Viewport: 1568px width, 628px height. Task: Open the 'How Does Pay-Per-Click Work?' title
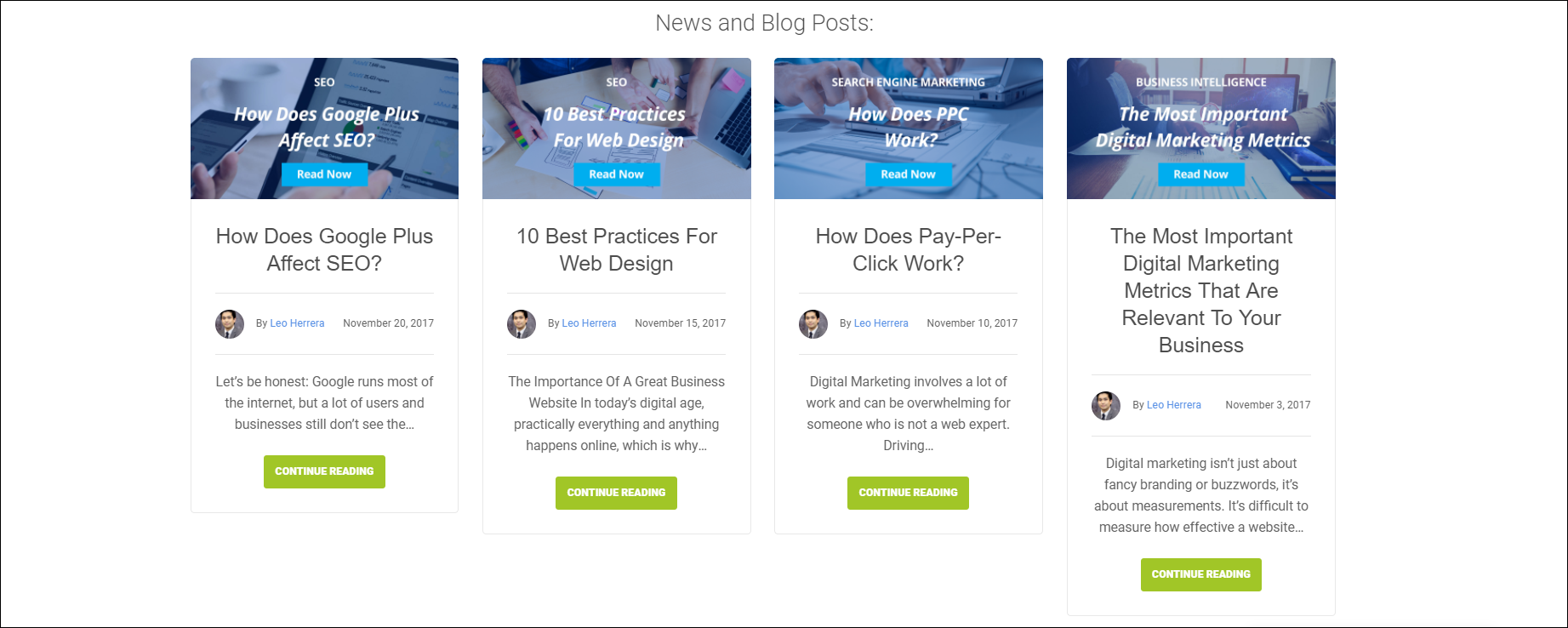(909, 249)
